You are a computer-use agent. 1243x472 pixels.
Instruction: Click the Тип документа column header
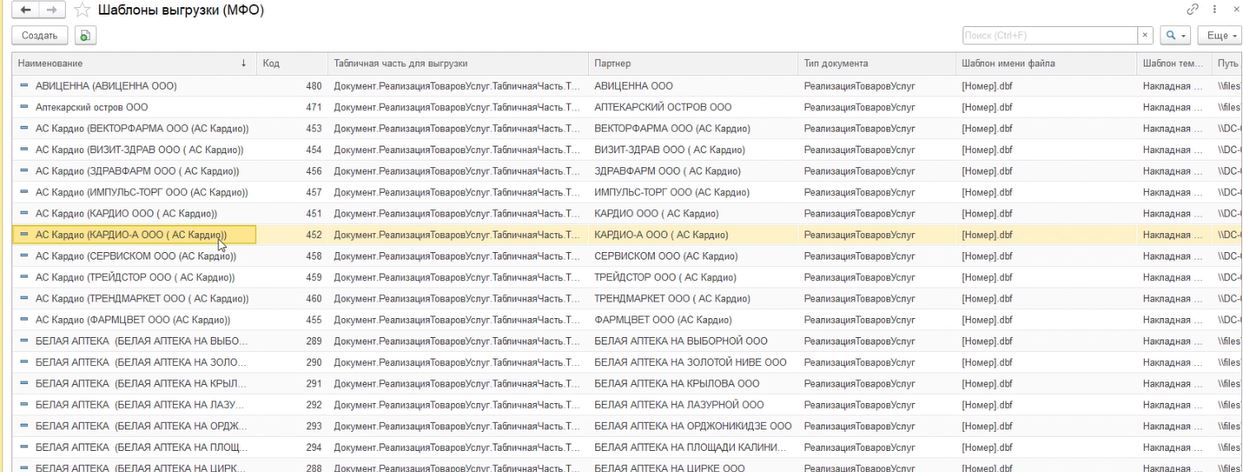(875, 63)
